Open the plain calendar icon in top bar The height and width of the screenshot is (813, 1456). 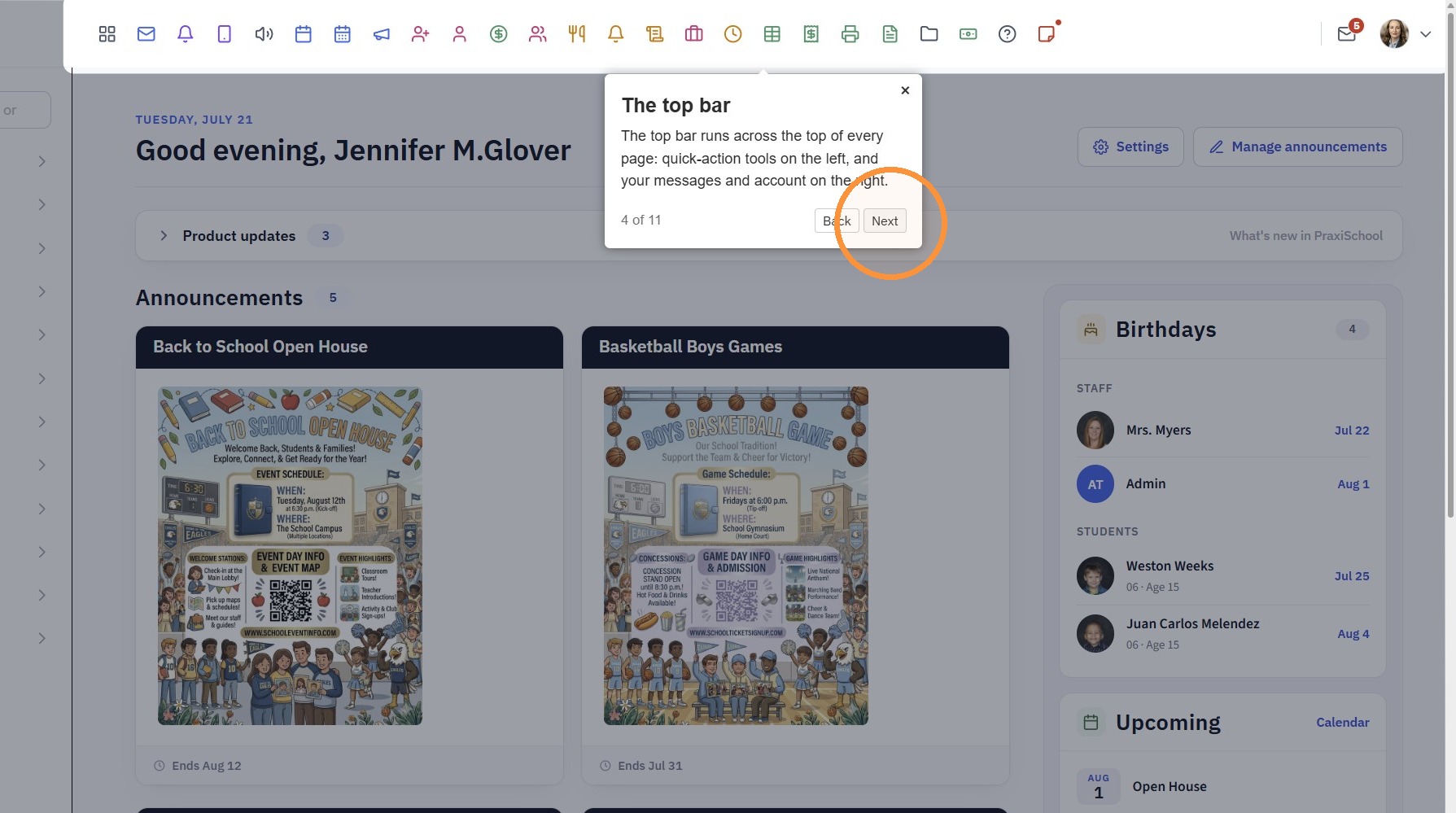304,34
